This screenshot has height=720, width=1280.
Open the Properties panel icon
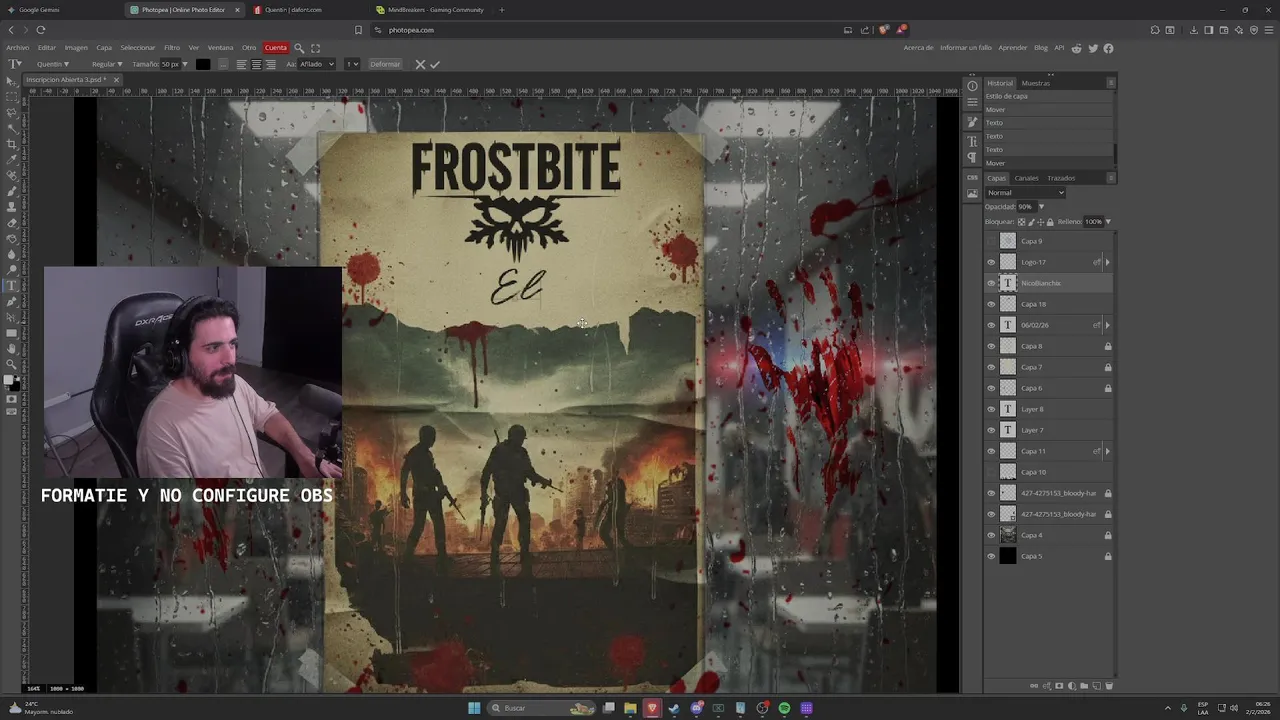click(x=972, y=102)
